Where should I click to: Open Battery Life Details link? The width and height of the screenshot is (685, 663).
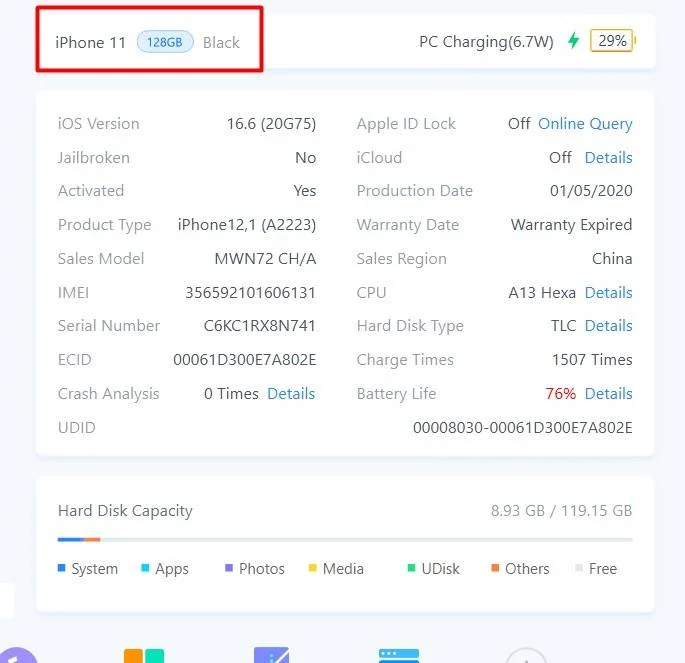pos(608,394)
